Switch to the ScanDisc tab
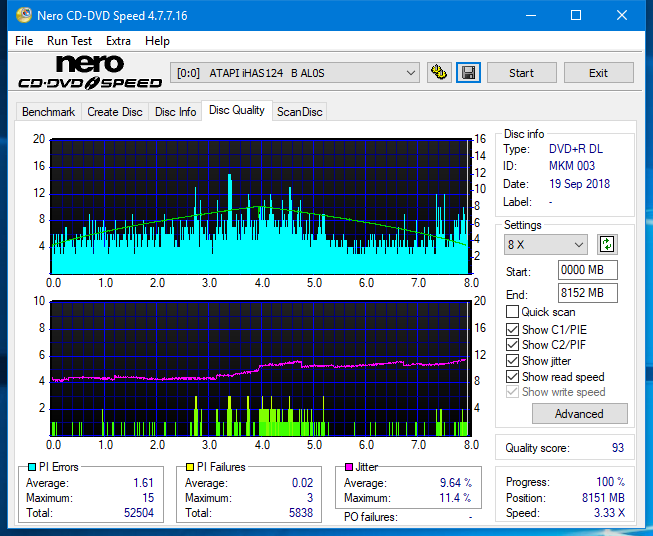This screenshot has width=653, height=536. [299, 112]
